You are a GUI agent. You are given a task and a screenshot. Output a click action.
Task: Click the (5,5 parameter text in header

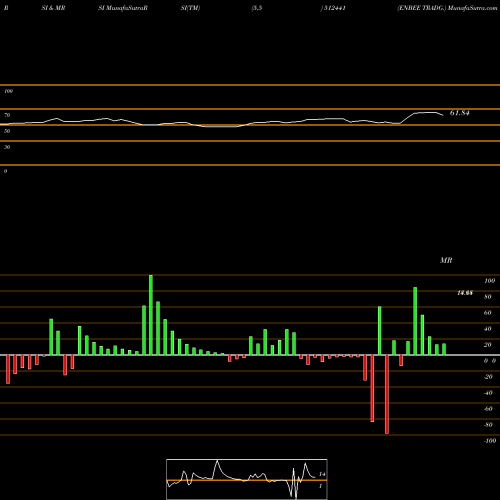point(257,8)
